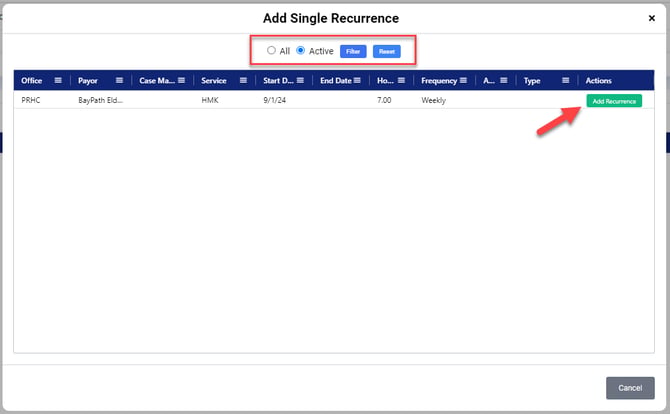Cancel the Add Single Recurrence dialog

pyautogui.click(x=630, y=387)
